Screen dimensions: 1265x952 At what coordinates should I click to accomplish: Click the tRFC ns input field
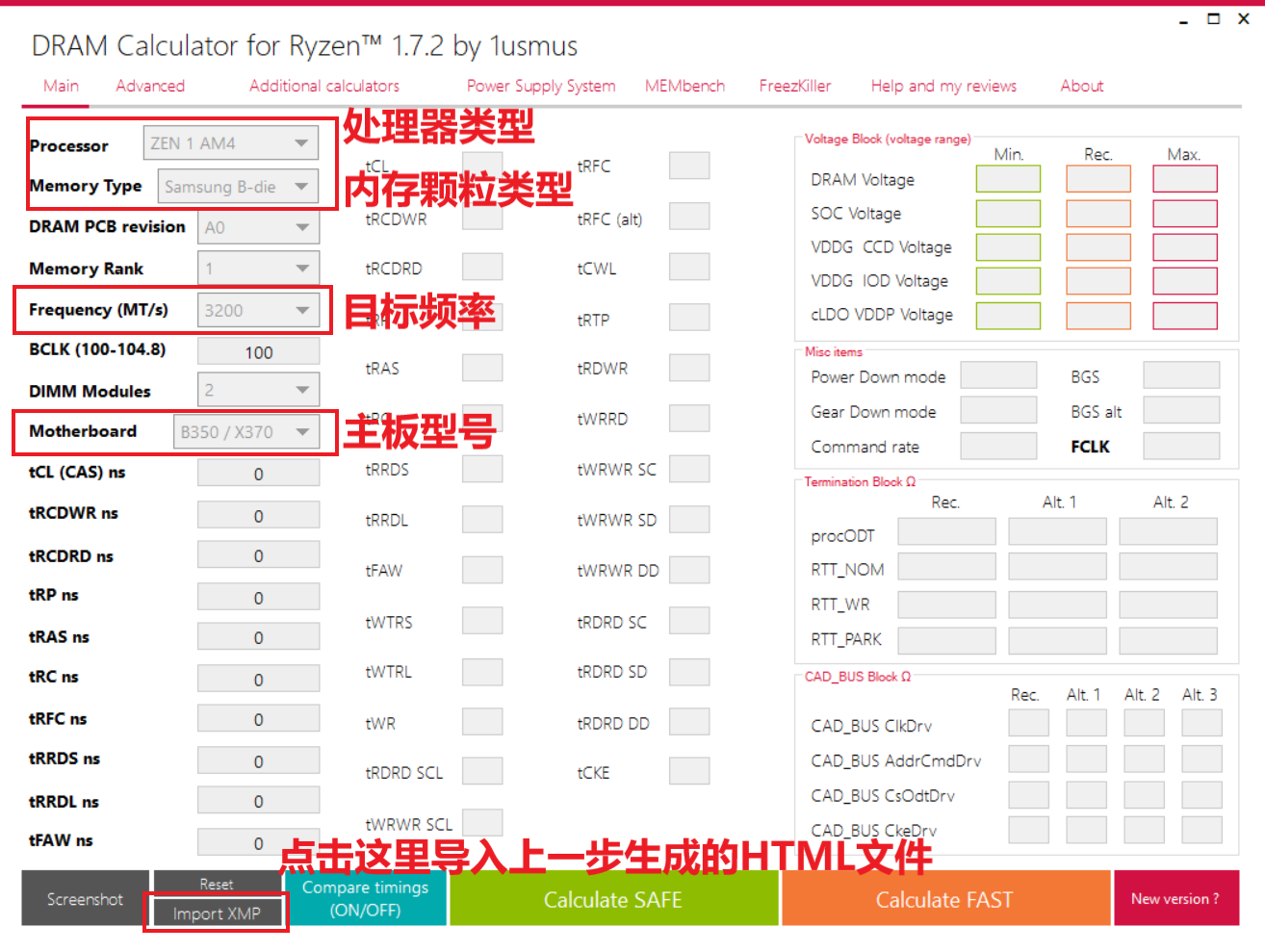point(258,718)
